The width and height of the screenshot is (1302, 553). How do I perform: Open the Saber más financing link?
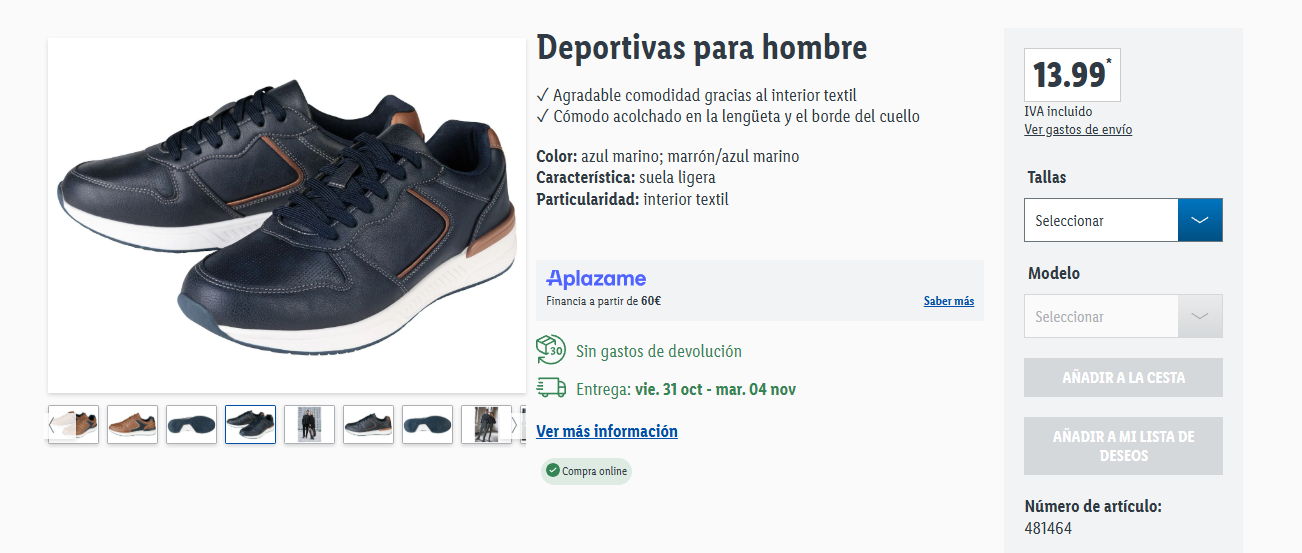coord(949,301)
